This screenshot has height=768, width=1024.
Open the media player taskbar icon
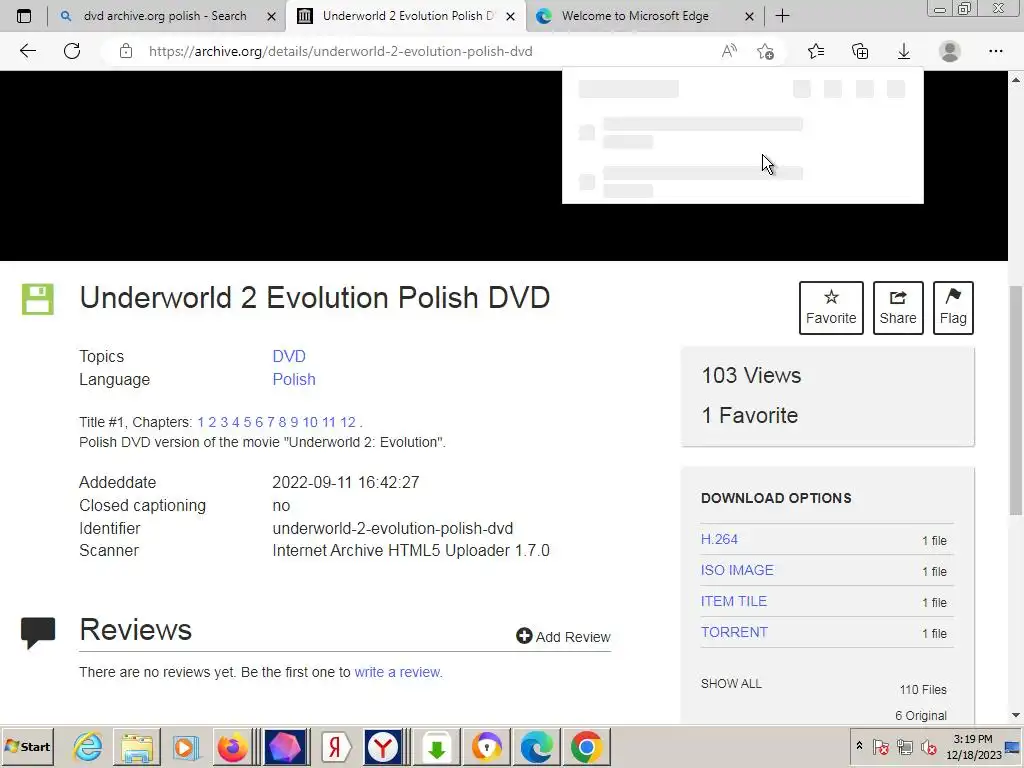185,746
